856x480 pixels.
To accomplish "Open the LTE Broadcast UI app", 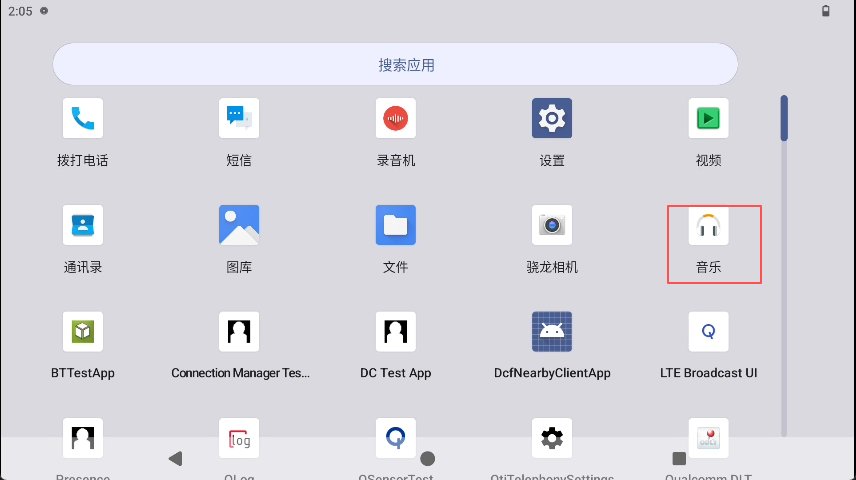I will click(x=708, y=332).
